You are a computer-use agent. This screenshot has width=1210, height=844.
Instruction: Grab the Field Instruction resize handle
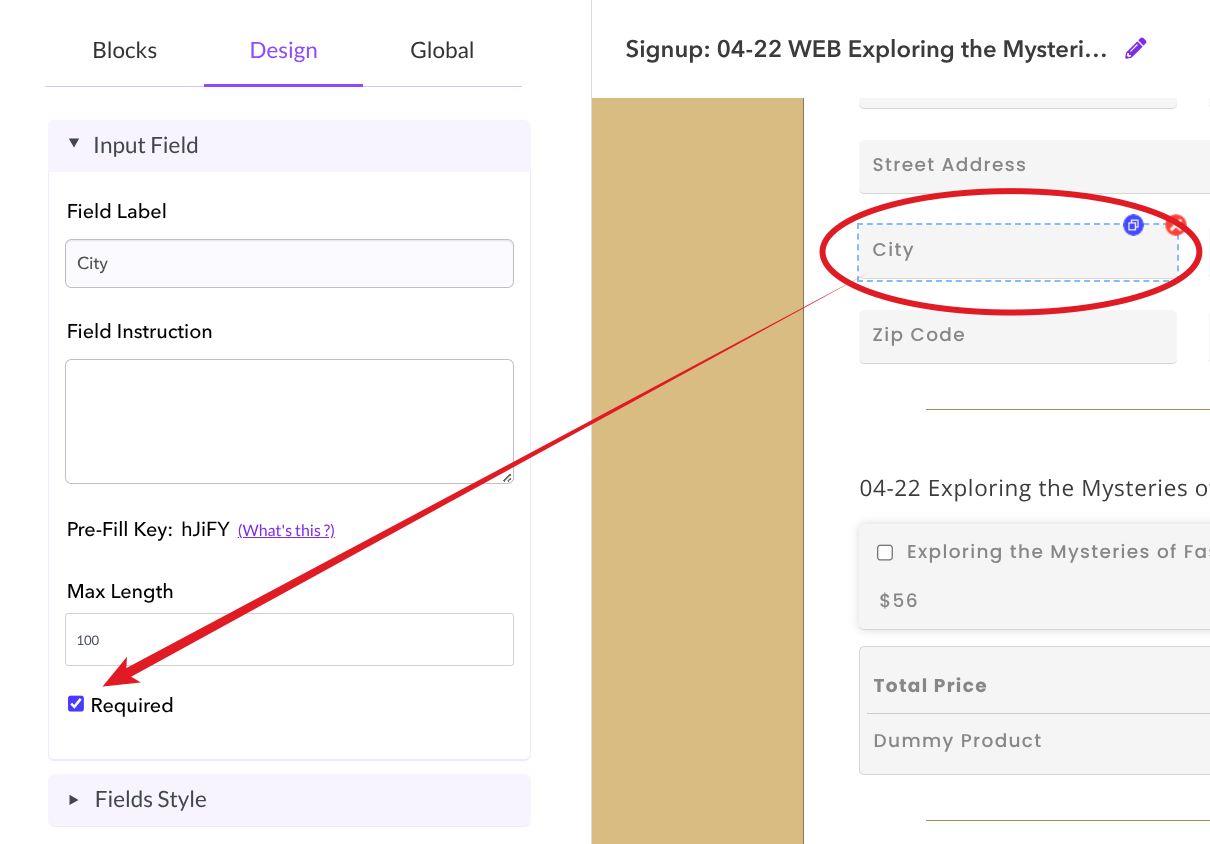pyautogui.click(x=507, y=477)
